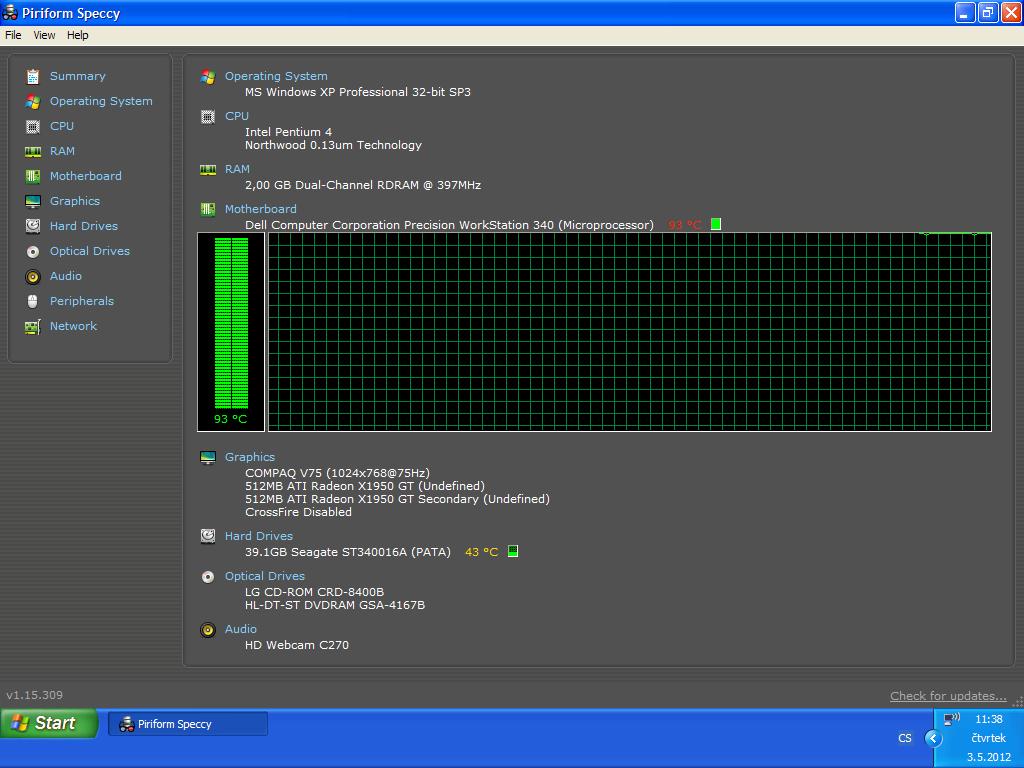
Task: Click Piriform Speccy taskbar button
Action: pyautogui.click(x=188, y=724)
